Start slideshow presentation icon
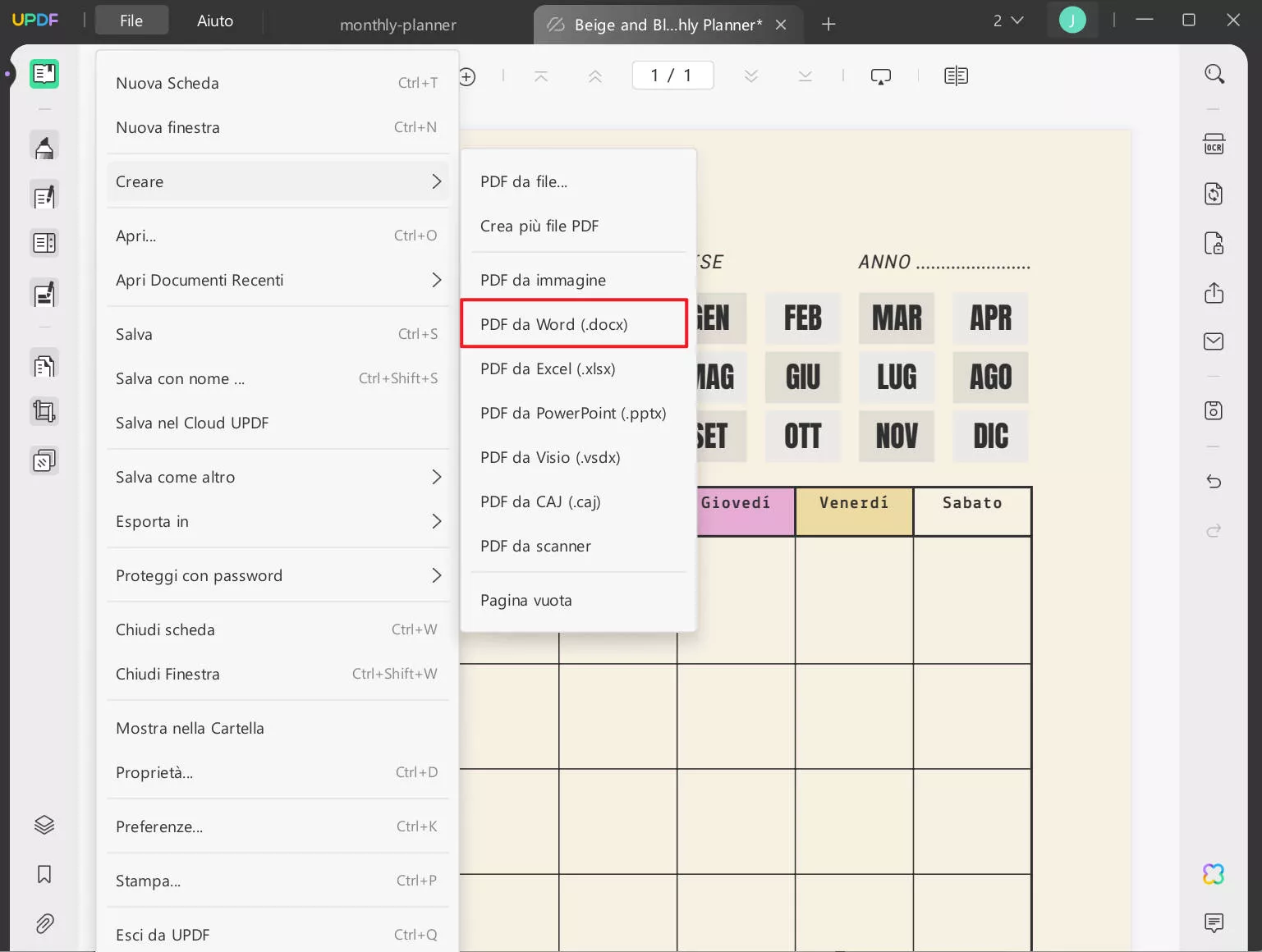This screenshot has height=952, width=1262. 881,76
